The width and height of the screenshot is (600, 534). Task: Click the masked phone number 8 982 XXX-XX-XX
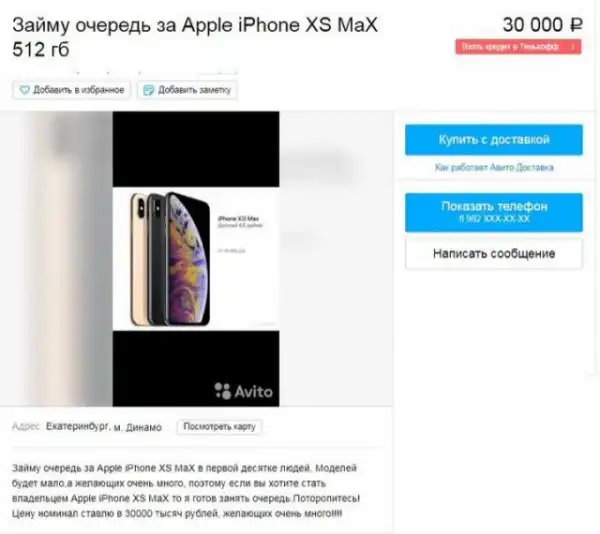tap(494, 219)
